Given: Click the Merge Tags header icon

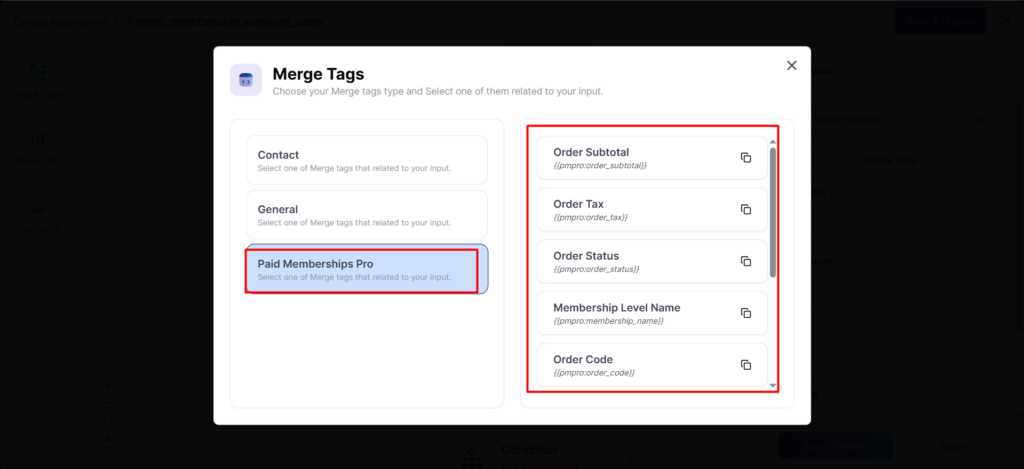Looking at the screenshot, I should click(246, 80).
